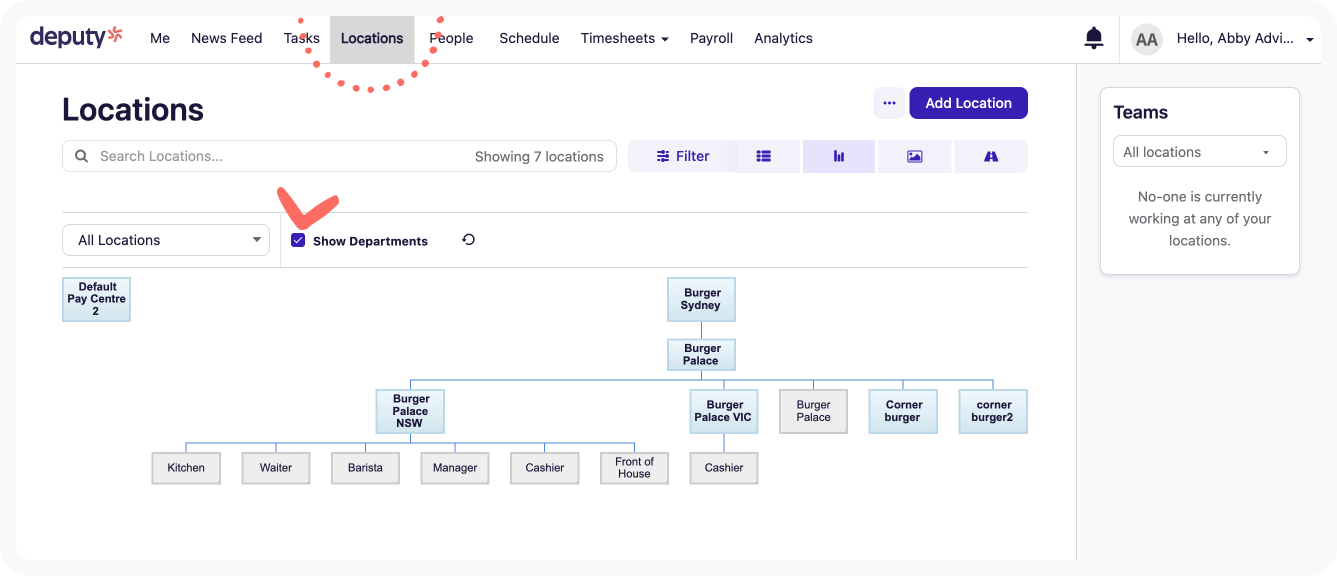
Task: Open the map road view icon
Action: coord(991,156)
